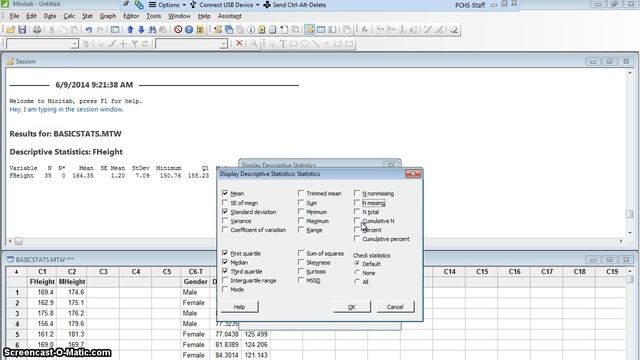Click the Find binoculars icon

pyautogui.click(x=152, y=29)
